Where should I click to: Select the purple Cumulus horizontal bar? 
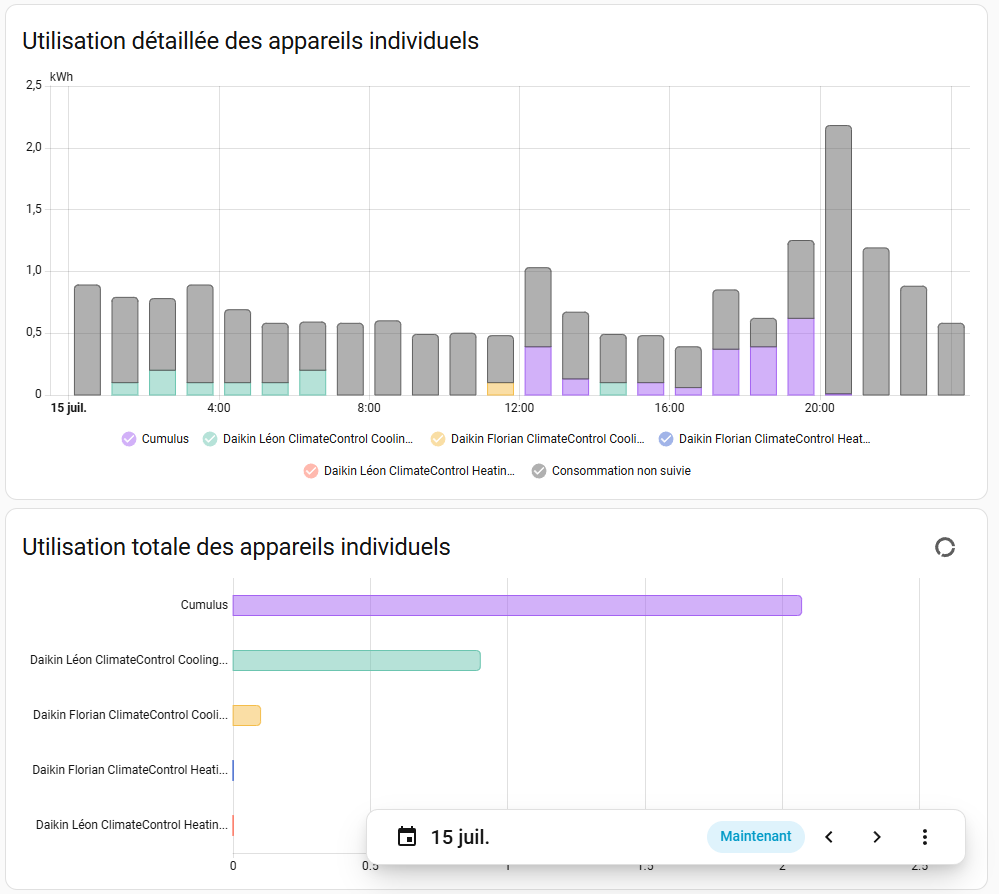[517, 605]
